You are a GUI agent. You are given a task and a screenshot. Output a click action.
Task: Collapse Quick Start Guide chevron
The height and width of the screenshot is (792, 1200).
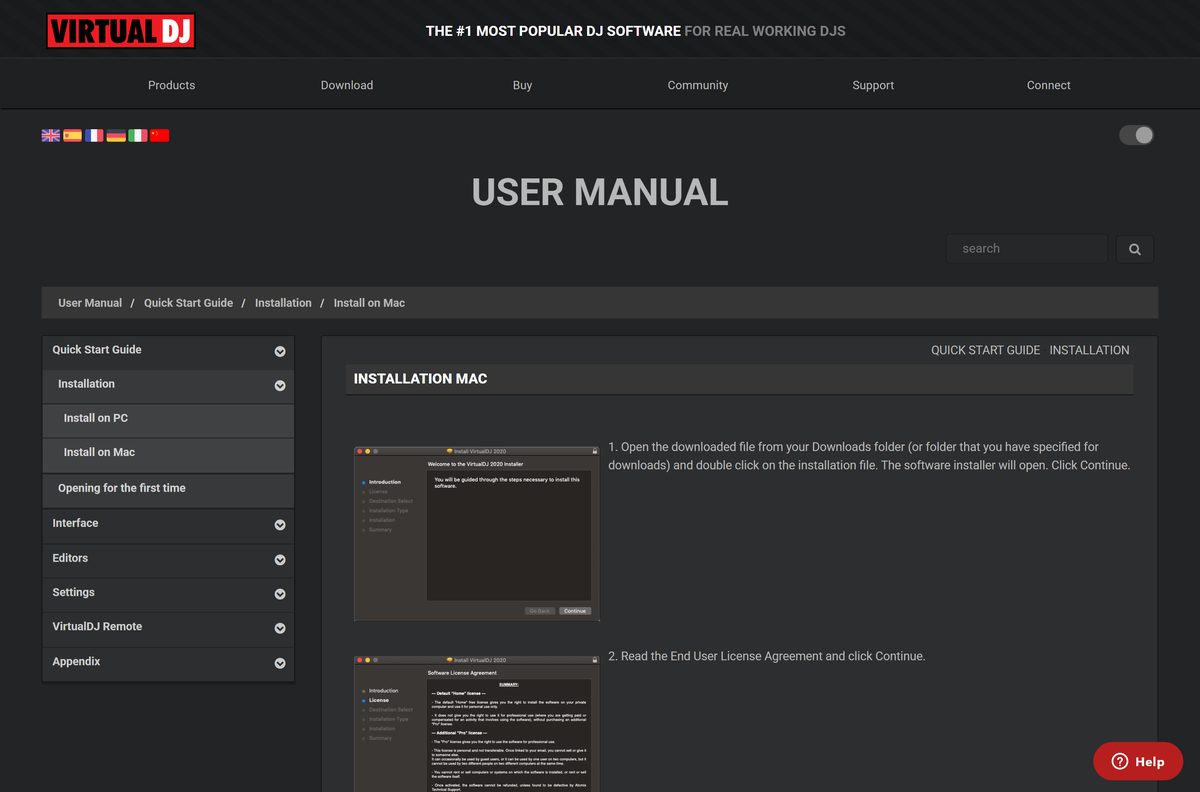pyautogui.click(x=280, y=351)
